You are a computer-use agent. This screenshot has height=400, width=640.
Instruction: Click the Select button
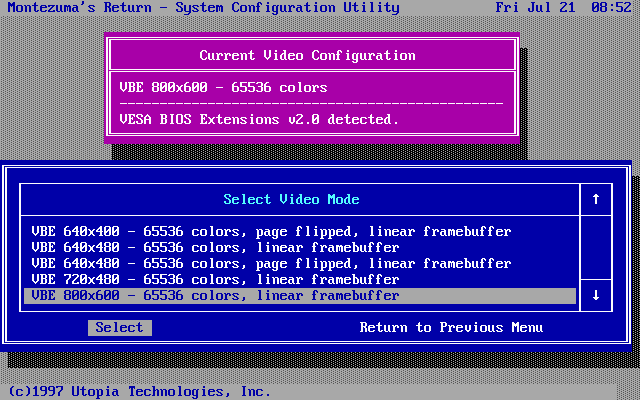tap(120, 328)
